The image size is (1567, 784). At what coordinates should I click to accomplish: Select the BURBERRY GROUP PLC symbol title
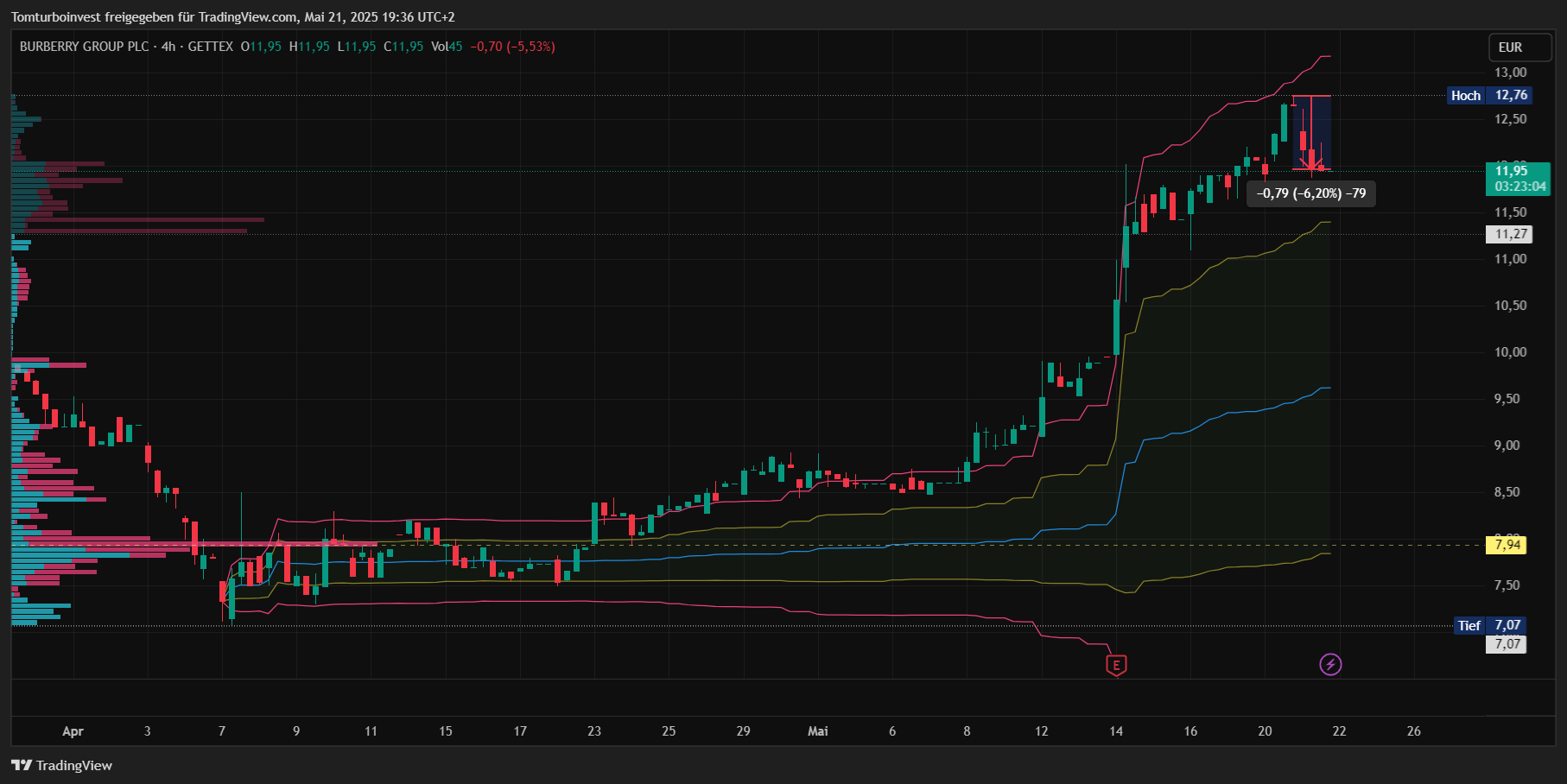point(85,47)
